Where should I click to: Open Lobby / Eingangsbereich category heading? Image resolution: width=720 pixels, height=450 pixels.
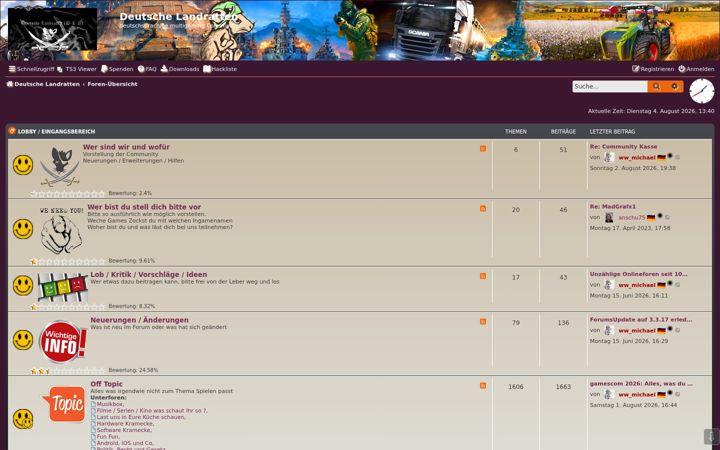56,132
